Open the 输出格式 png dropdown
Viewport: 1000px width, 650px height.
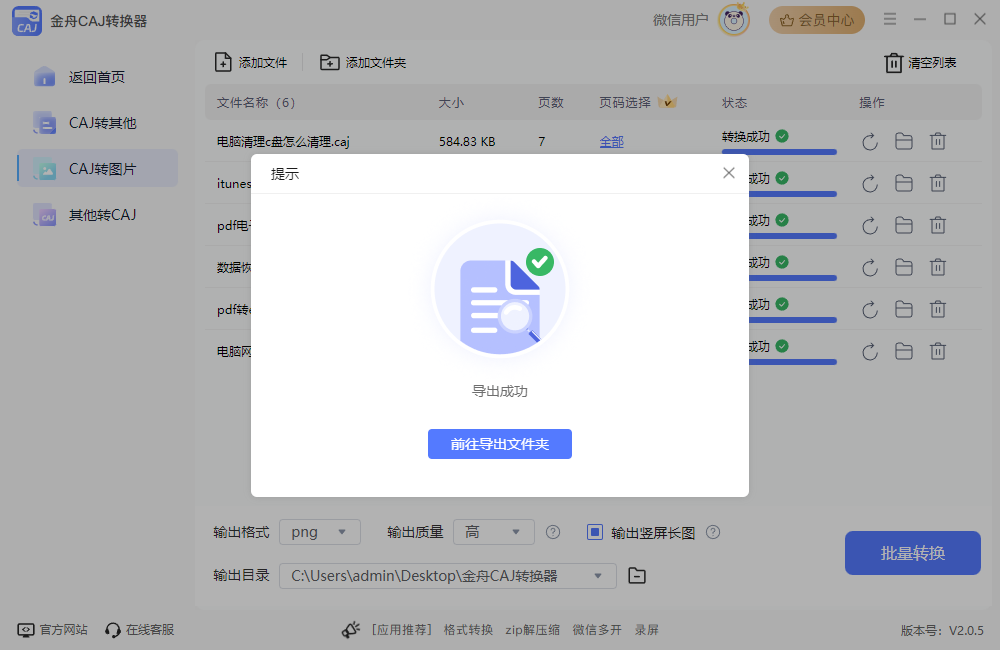pos(320,532)
